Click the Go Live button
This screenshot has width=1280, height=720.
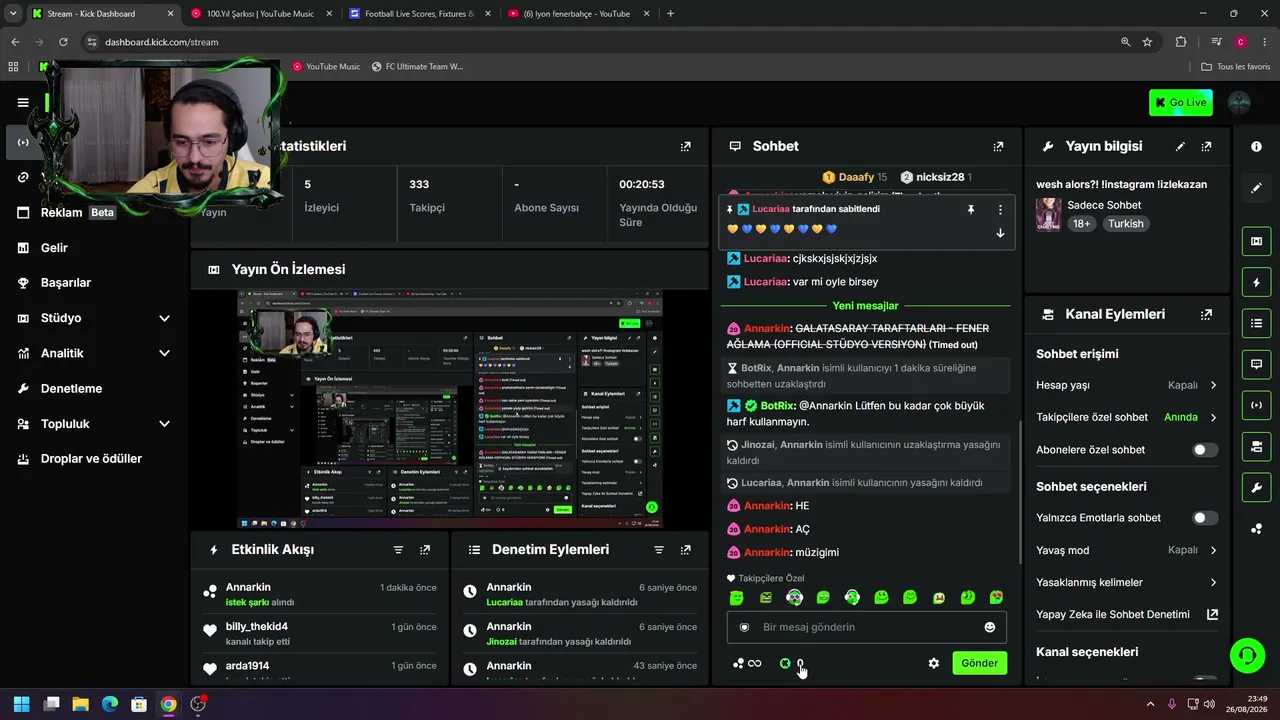click(x=1181, y=102)
